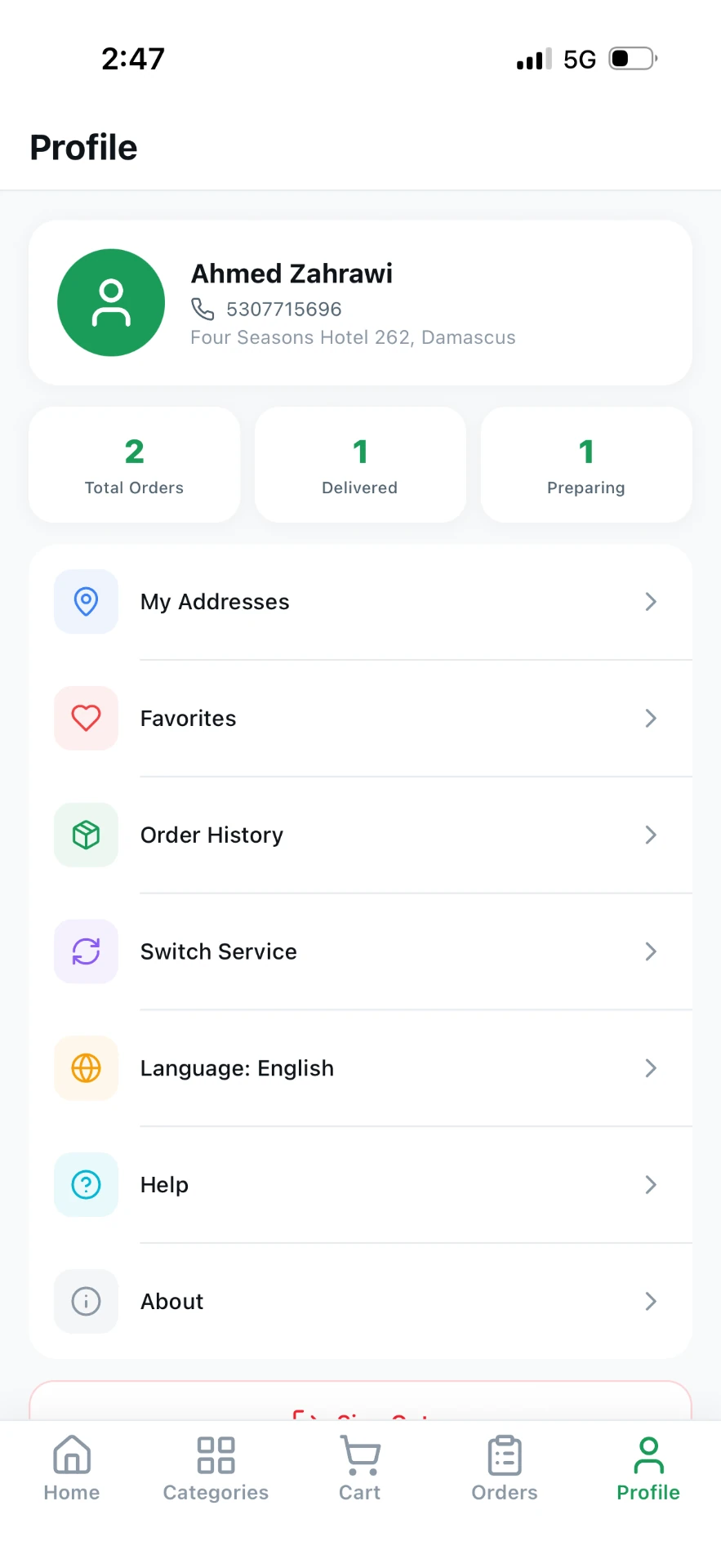Tap the box icon for Order History
Image resolution: width=721 pixels, height=1568 pixels.
pyautogui.click(x=86, y=835)
